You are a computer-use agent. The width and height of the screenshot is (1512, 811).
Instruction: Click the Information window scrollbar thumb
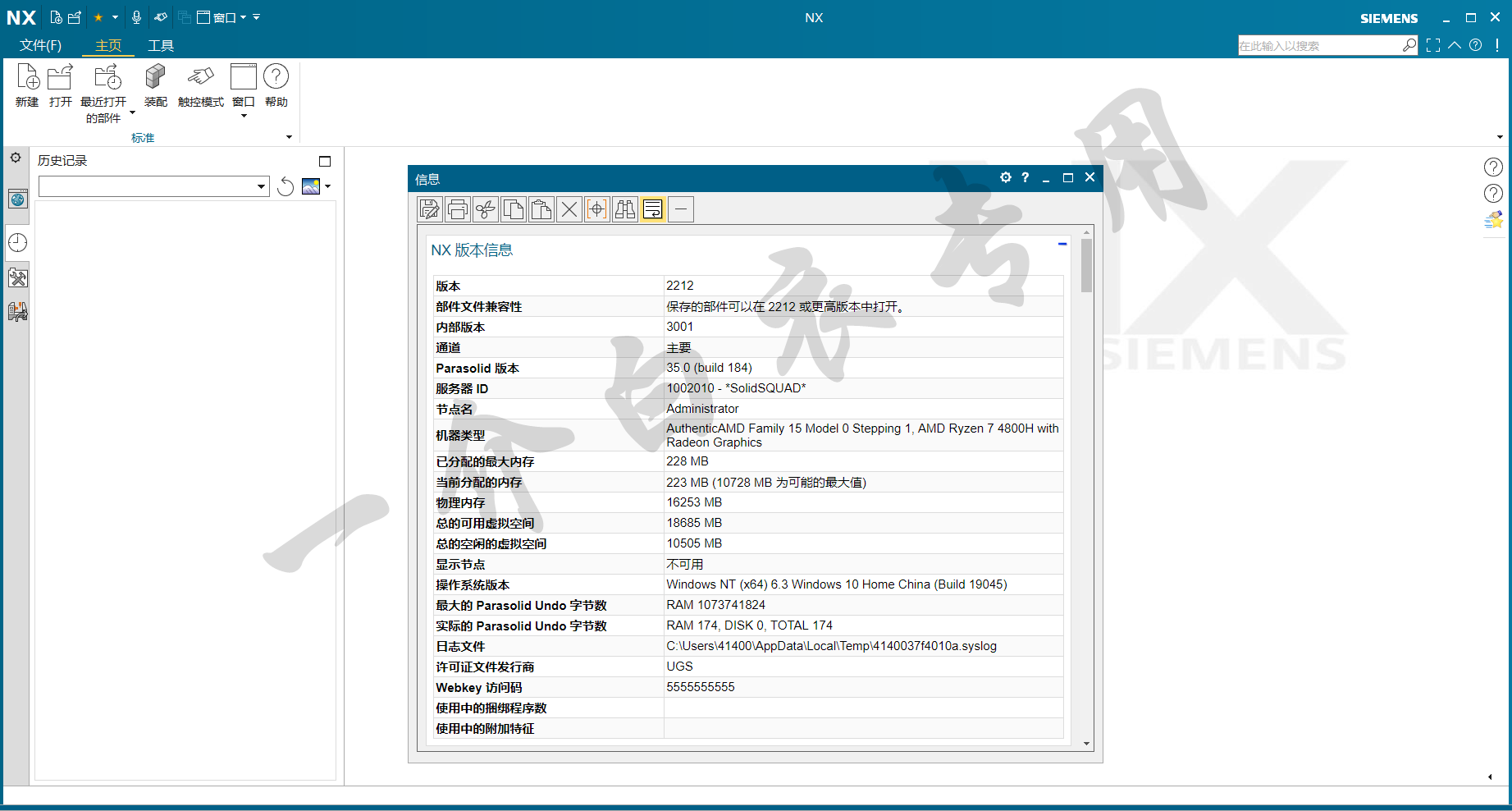(x=1086, y=265)
